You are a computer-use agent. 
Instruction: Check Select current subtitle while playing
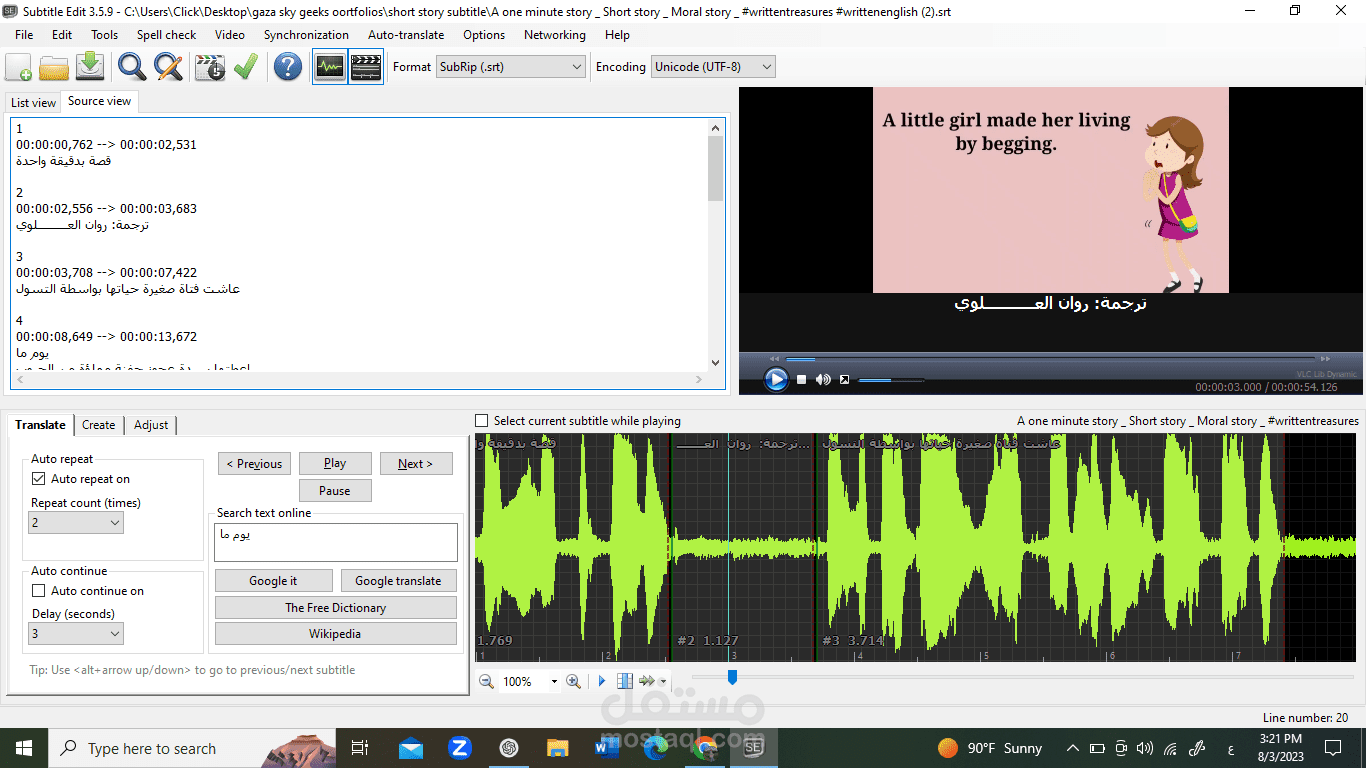(x=482, y=421)
